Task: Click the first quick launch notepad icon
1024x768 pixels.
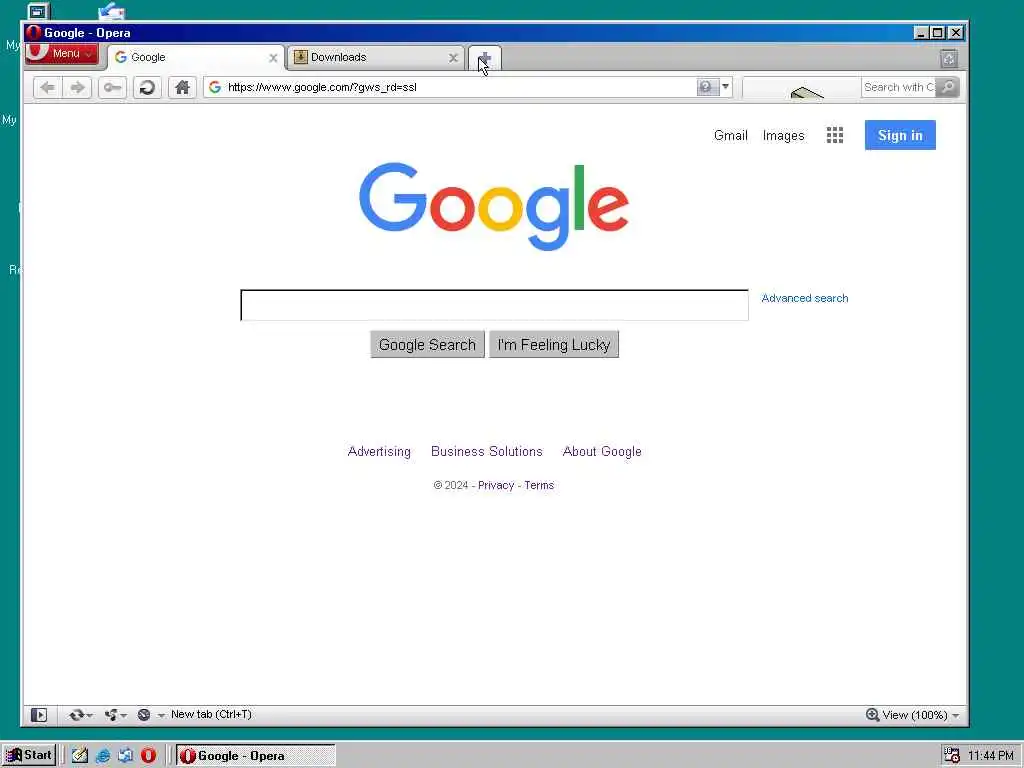Action: 80,756
